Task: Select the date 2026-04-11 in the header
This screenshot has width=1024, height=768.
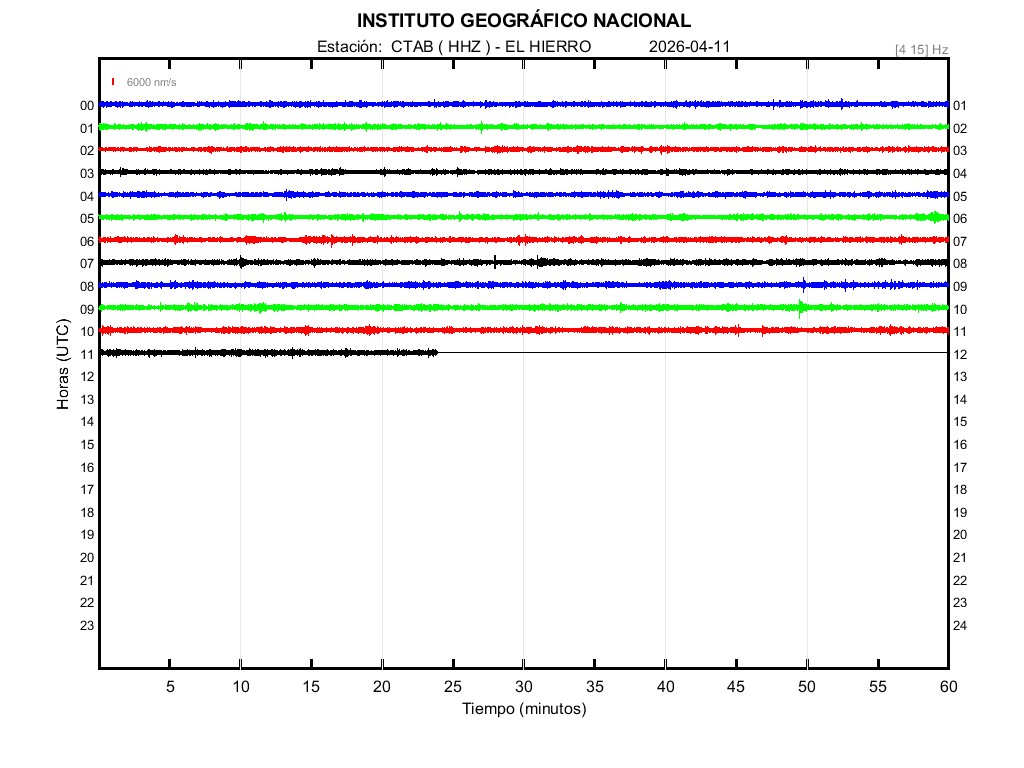Action: 690,47
